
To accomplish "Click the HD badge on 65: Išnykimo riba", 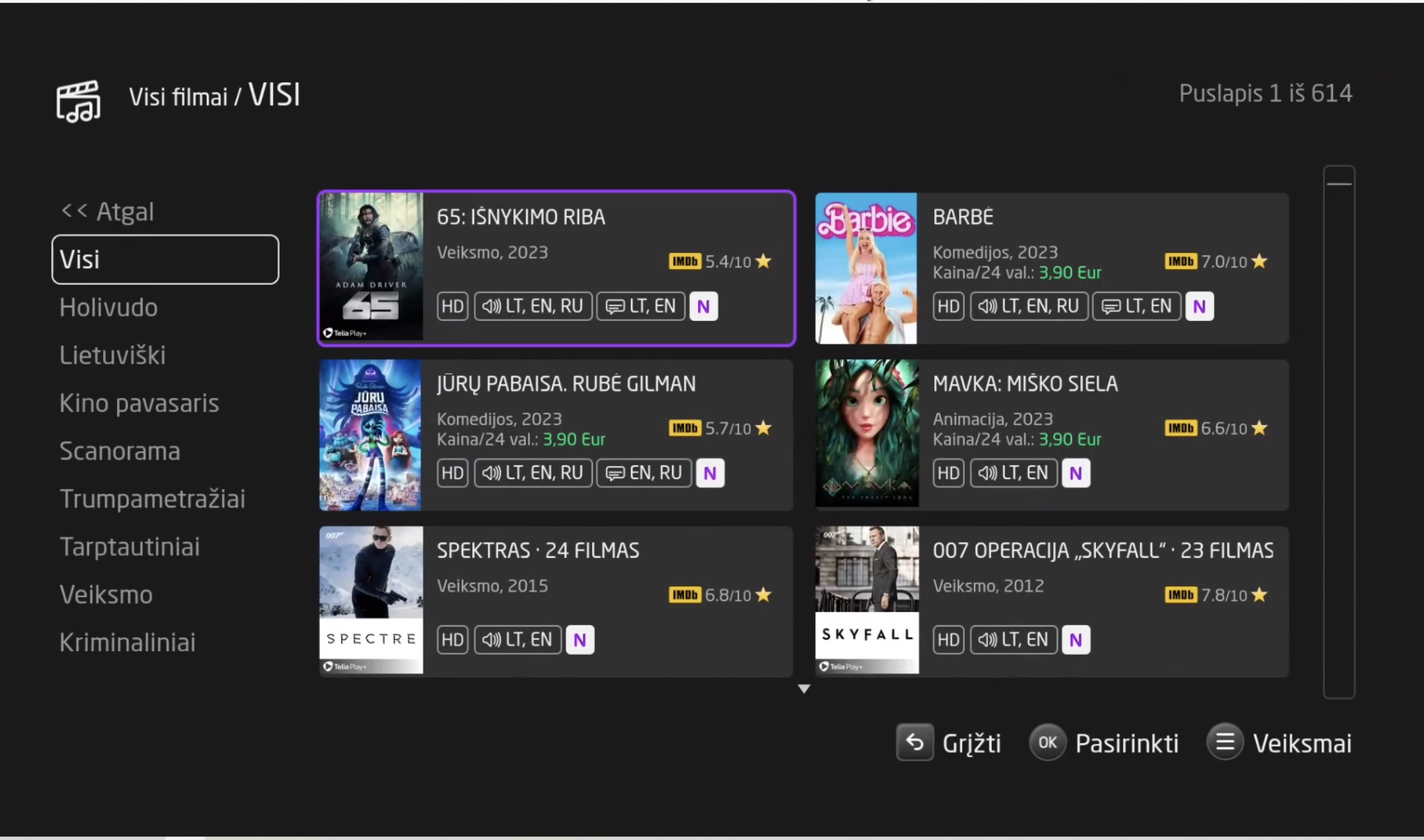I will (452, 306).
